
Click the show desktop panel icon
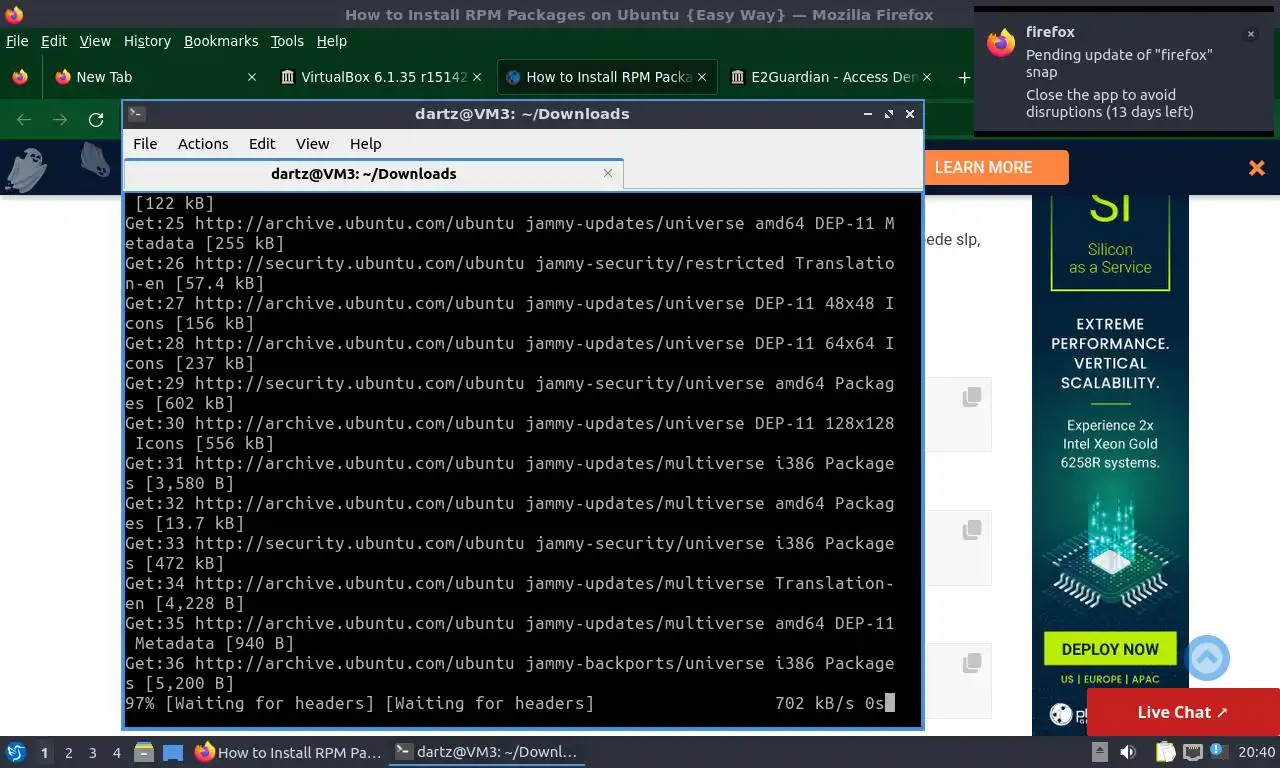click(173, 752)
